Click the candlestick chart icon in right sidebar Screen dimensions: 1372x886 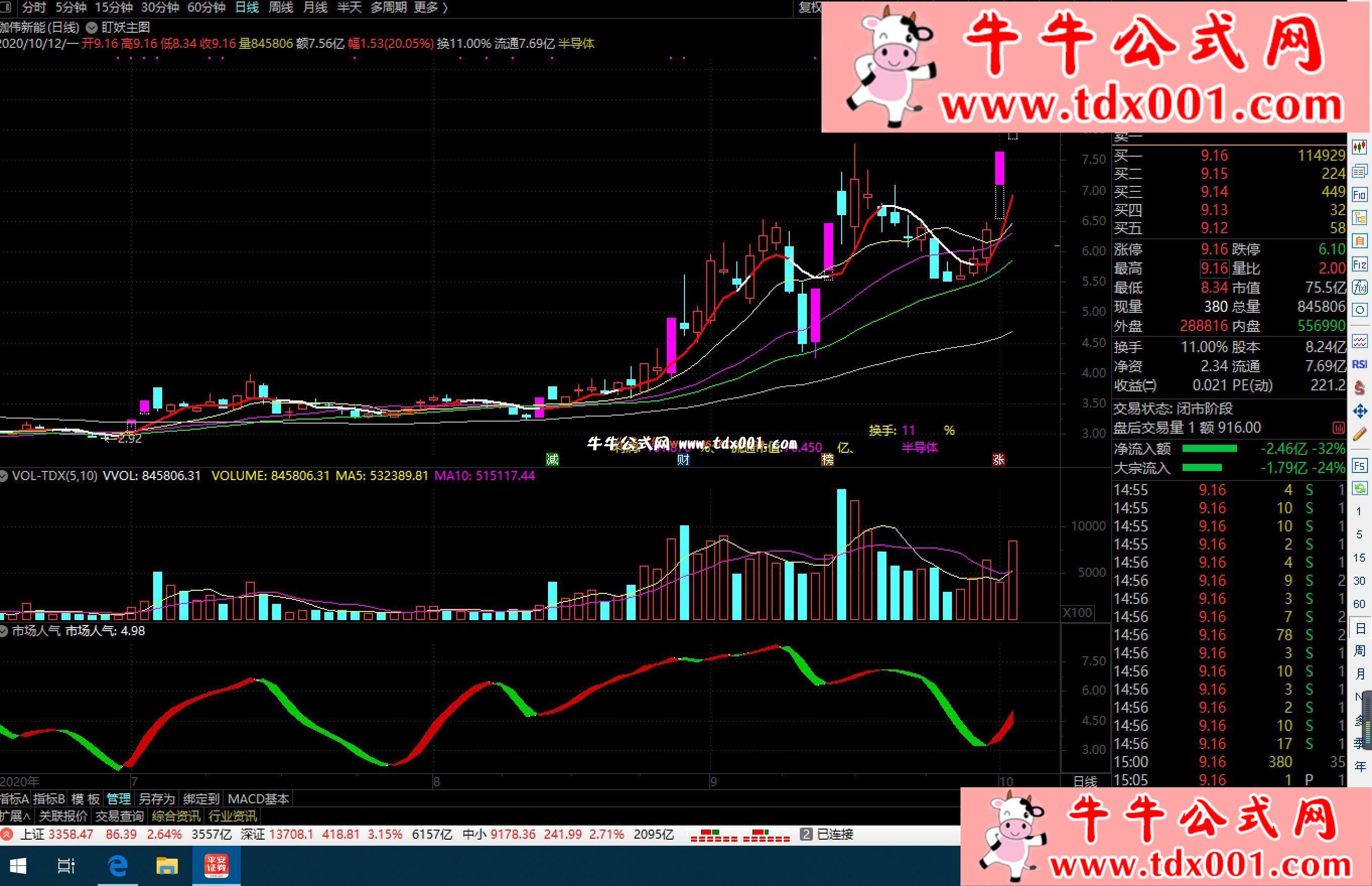(1359, 147)
